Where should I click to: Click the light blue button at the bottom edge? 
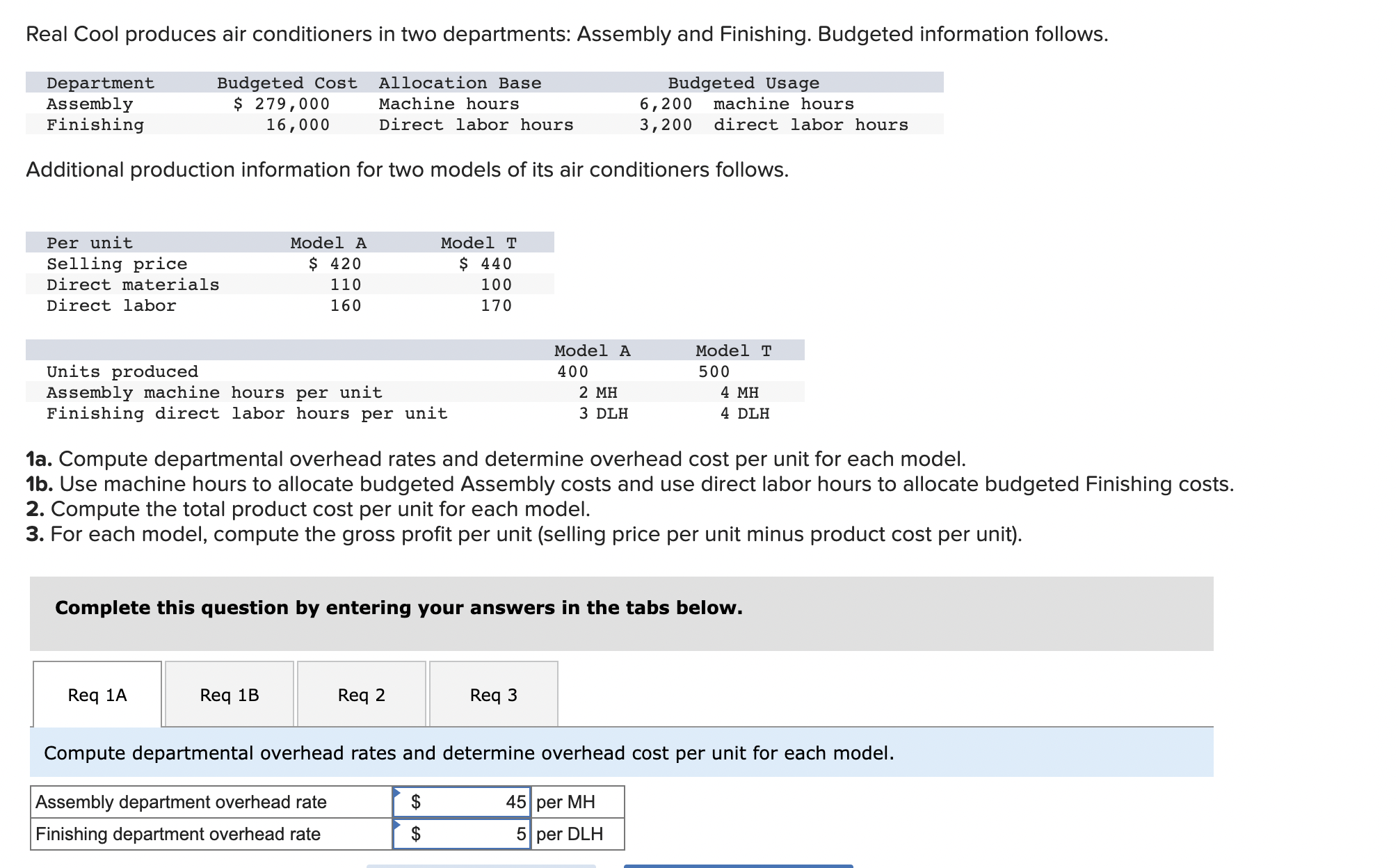pos(481,865)
